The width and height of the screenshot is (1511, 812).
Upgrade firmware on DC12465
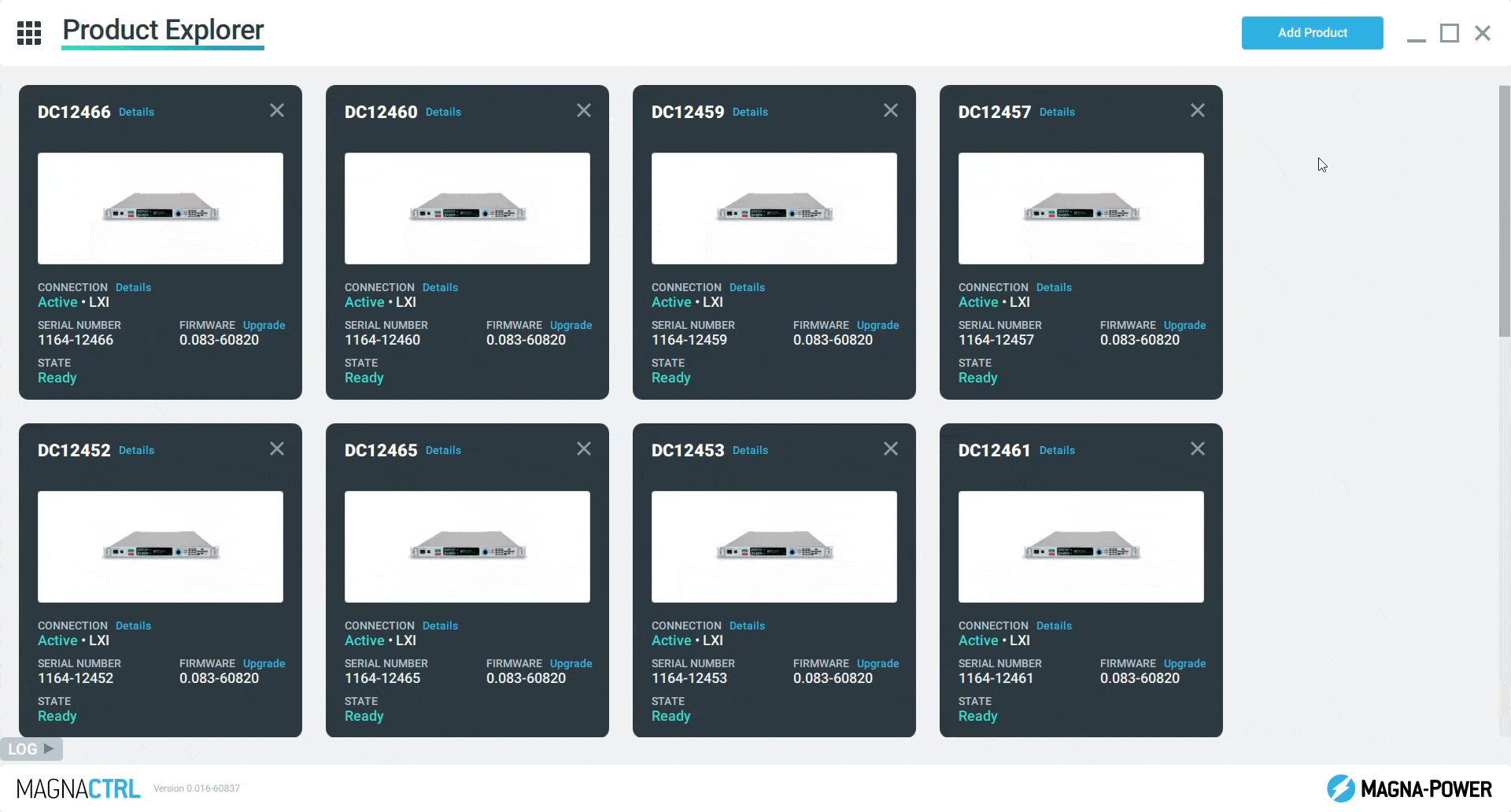[x=571, y=664]
